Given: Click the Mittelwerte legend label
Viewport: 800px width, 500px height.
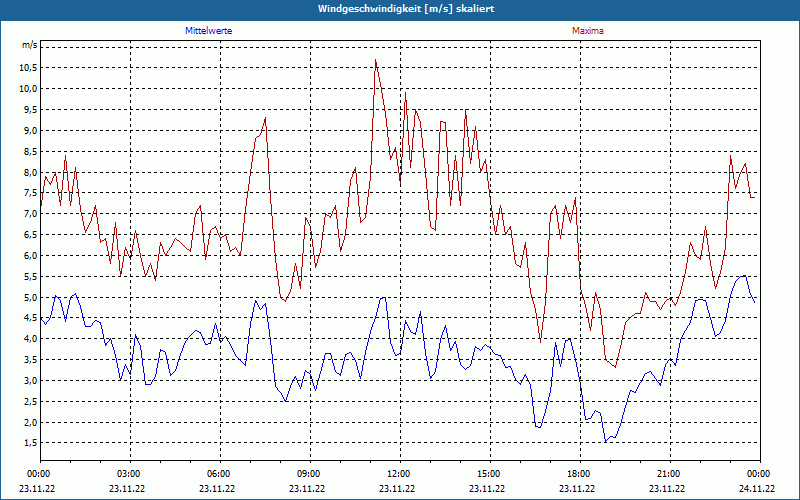Looking at the screenshot, I should 208,31.
